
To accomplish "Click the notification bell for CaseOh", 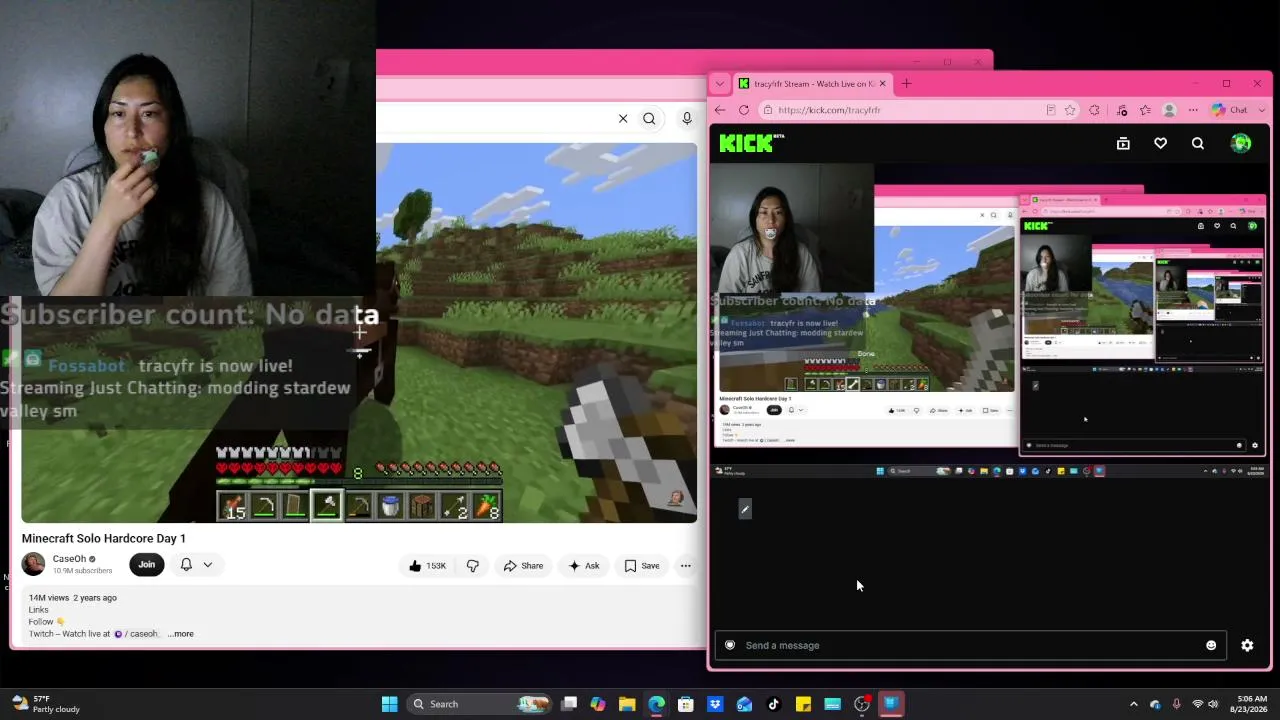I will pyautogui.click(x=186, y=565).
